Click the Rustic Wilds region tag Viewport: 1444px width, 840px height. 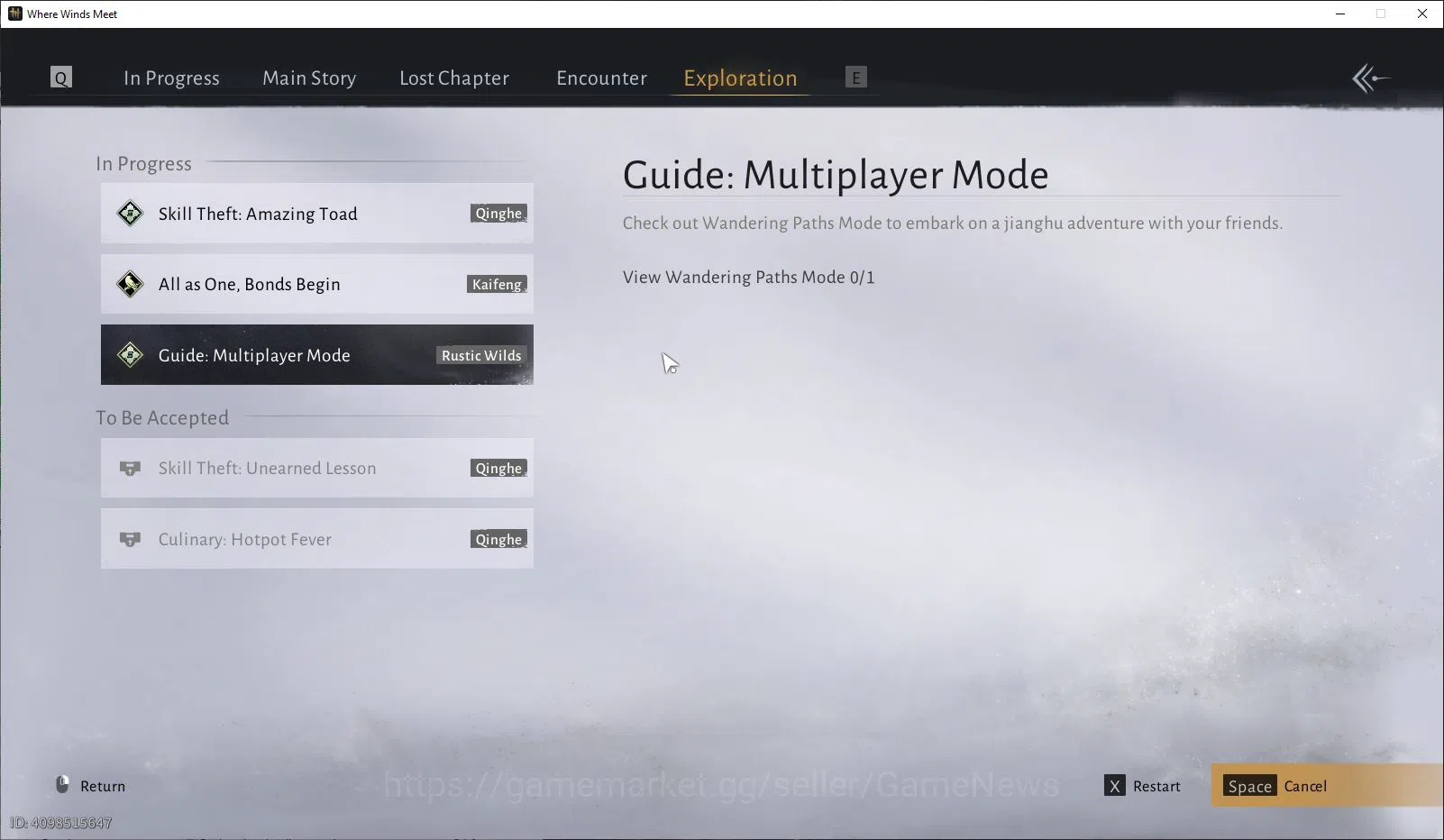point(481,355)
